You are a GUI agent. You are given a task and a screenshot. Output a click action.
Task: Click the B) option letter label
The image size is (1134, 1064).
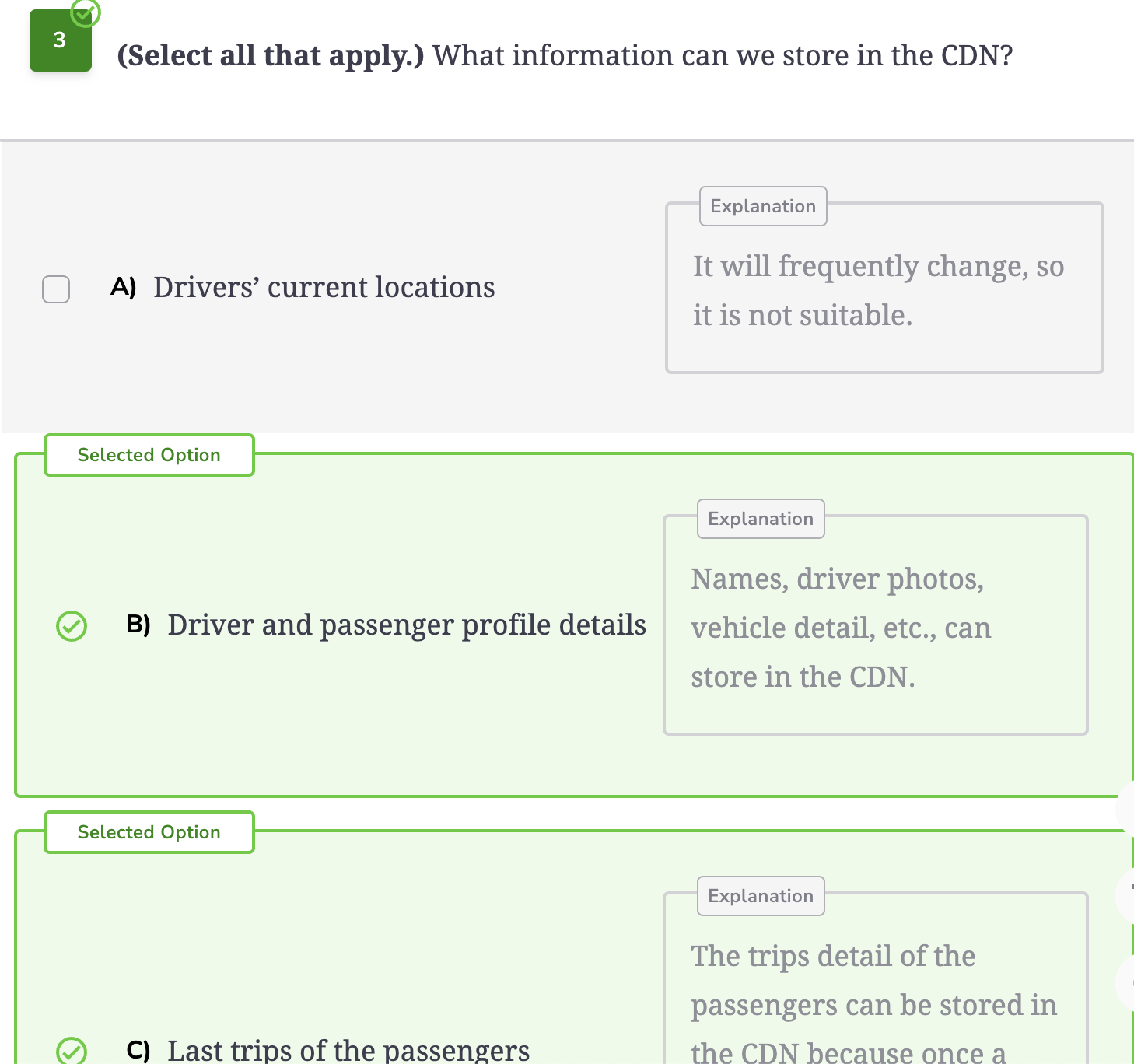click(138, 625)
